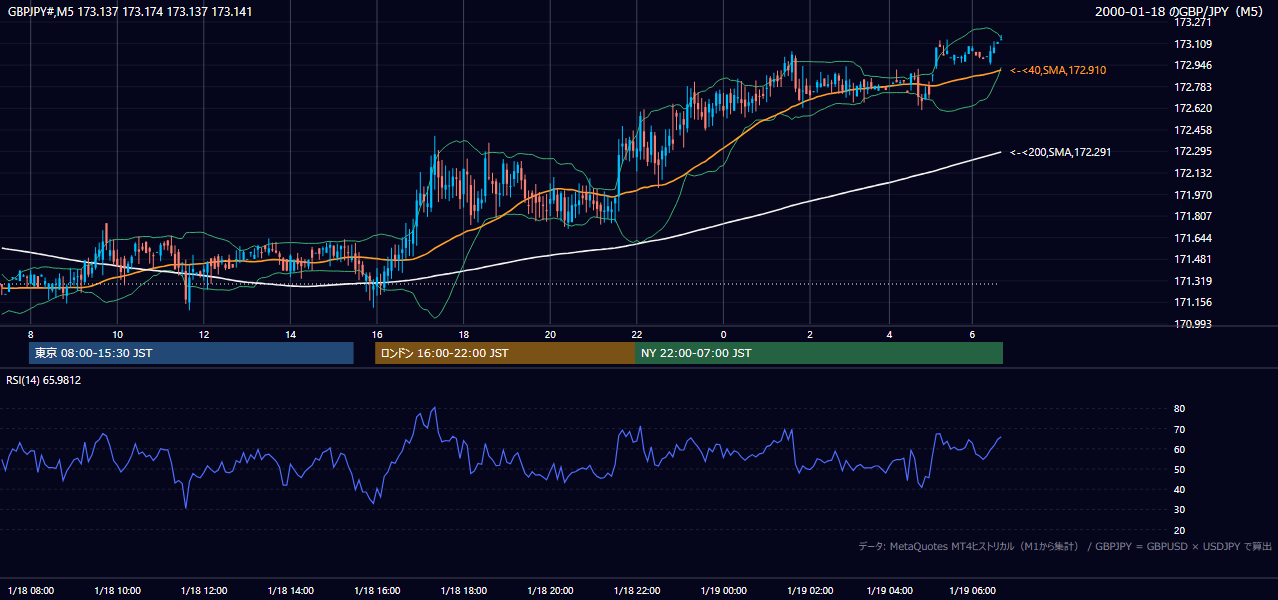Viewport: 1278px width, 600px height.
Task: Click the RSI 80 level label
Action: pyautogui.click(x=1179, y=409)
